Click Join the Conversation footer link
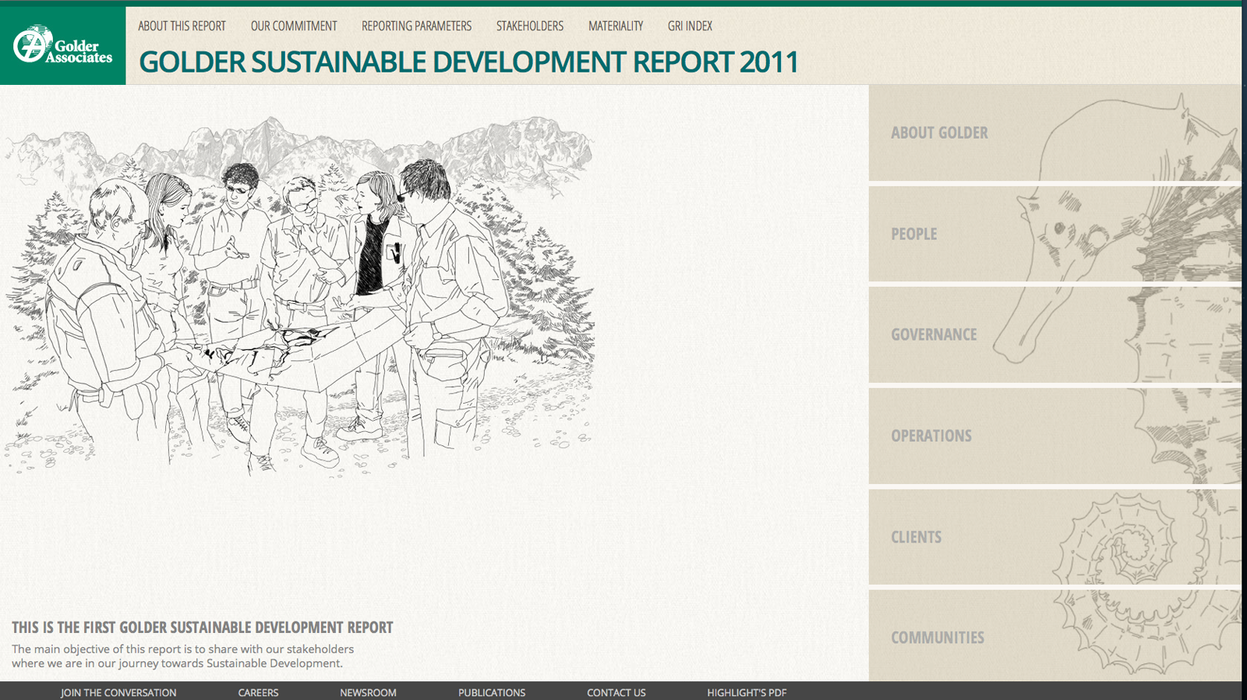Screen dimensions: 1247x700 [118, 692]
